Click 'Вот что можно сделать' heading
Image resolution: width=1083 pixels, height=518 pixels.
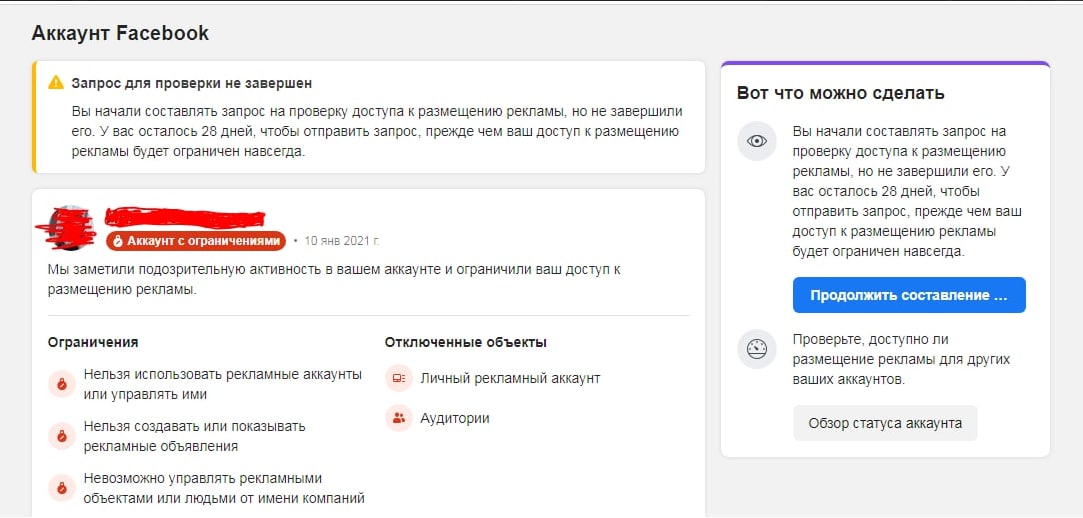(841, 93)
